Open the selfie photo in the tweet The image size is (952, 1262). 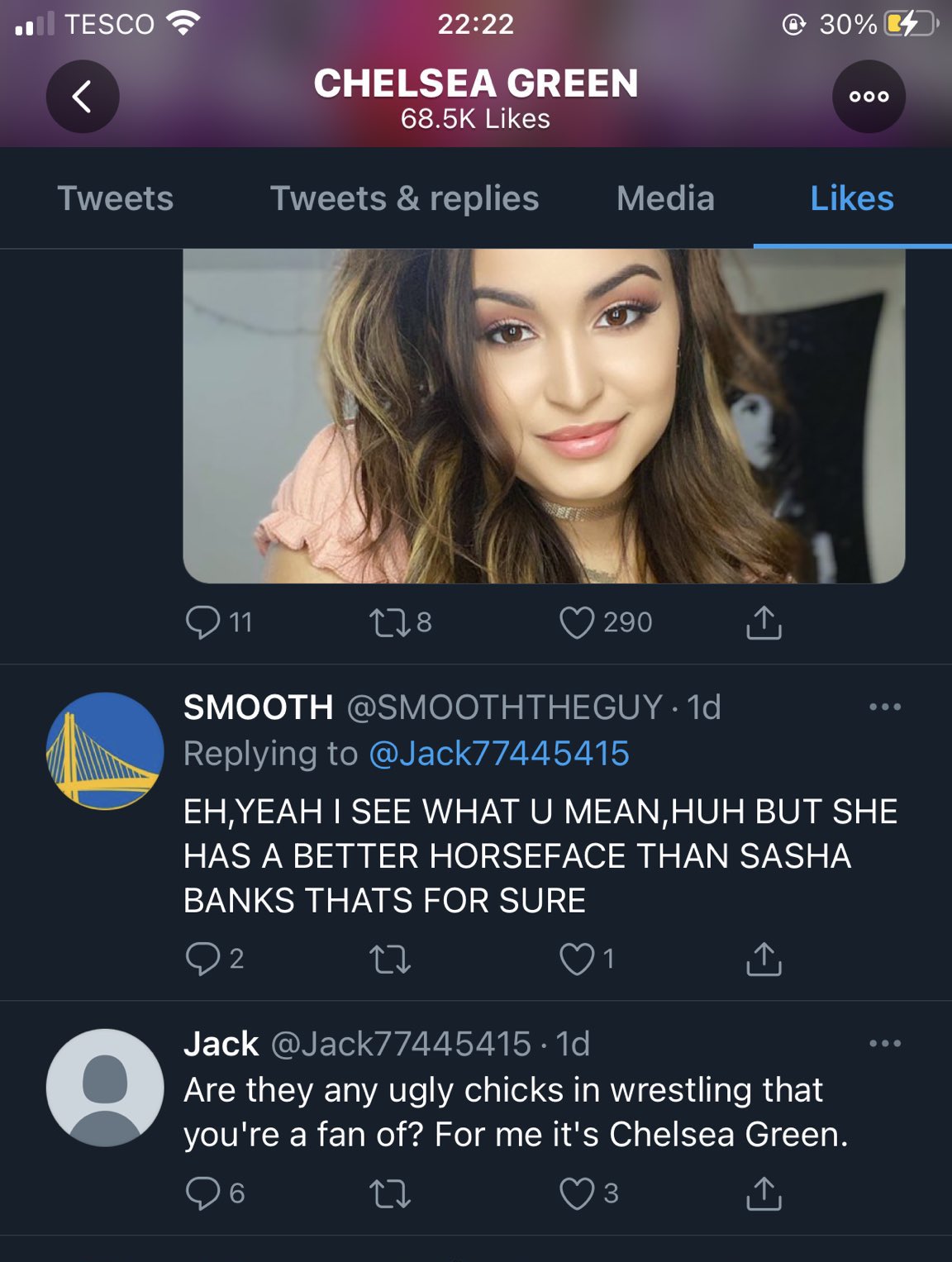(x=544, y=416)
